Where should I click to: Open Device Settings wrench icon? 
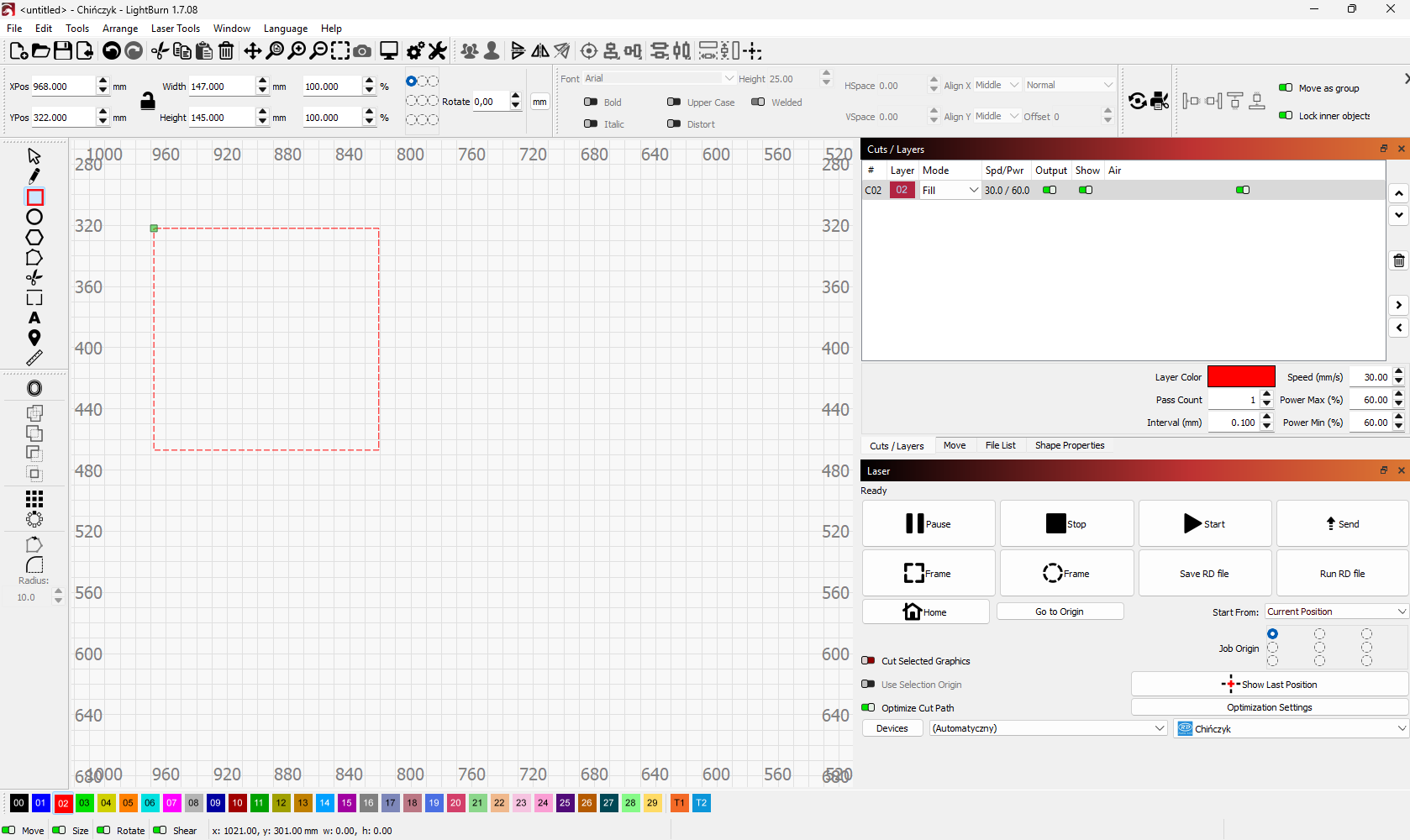(438, 51)
